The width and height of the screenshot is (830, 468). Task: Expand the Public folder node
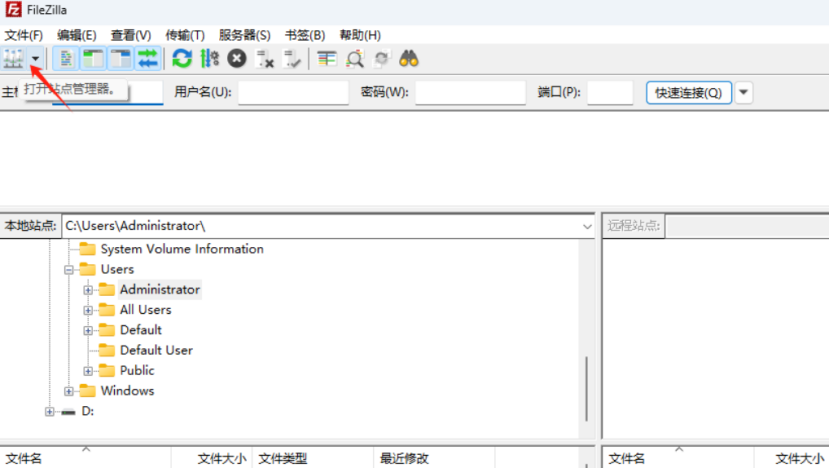click(88, 371)
